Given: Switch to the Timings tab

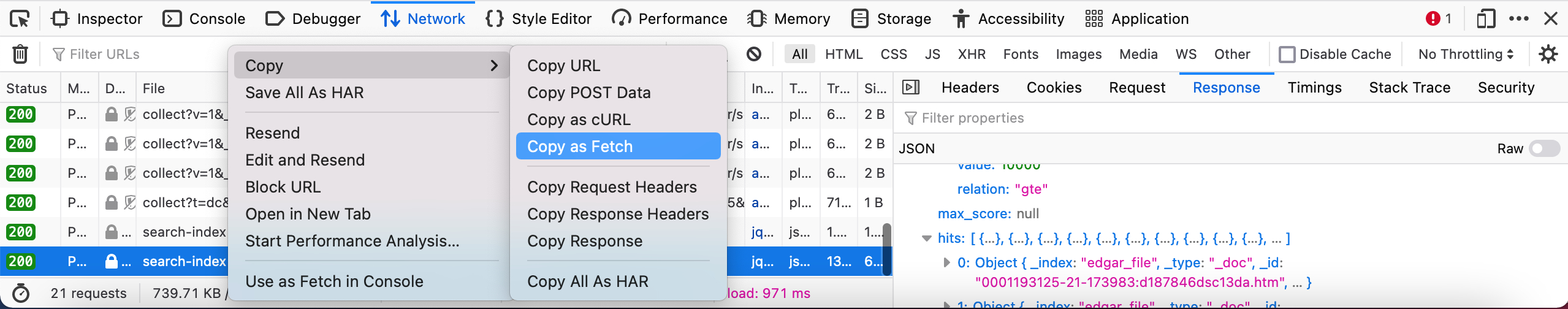Looking at the screenshot, I should [1314, 88].
